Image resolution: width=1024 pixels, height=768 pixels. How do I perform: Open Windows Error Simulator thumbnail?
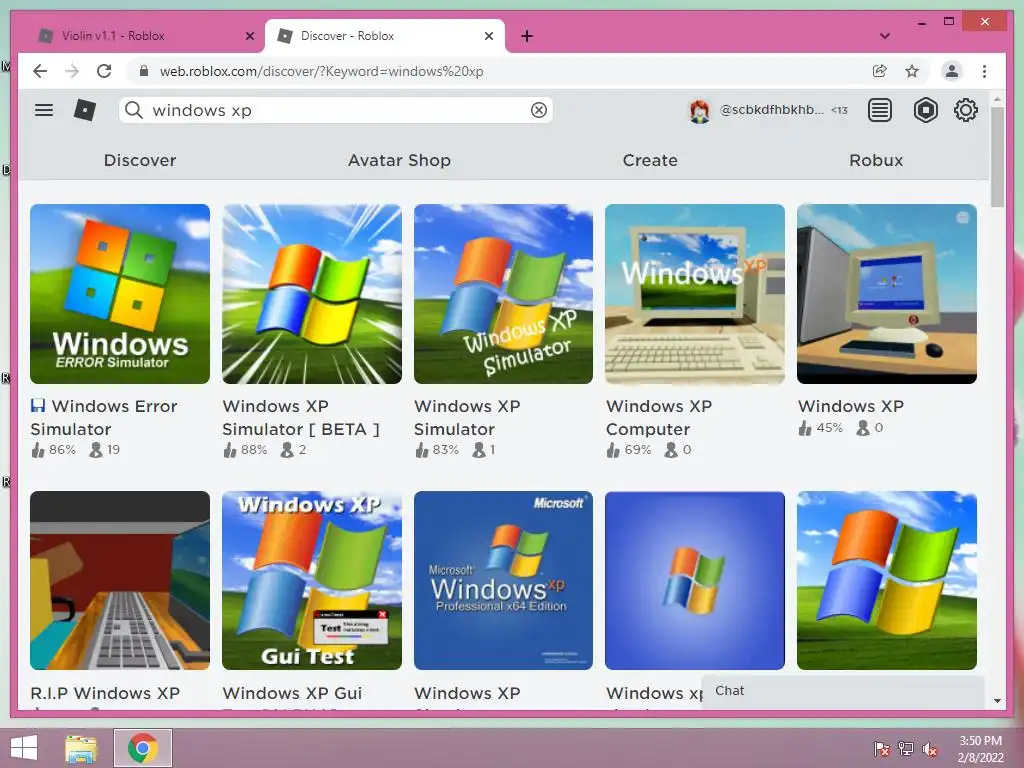tap(120, 294)
